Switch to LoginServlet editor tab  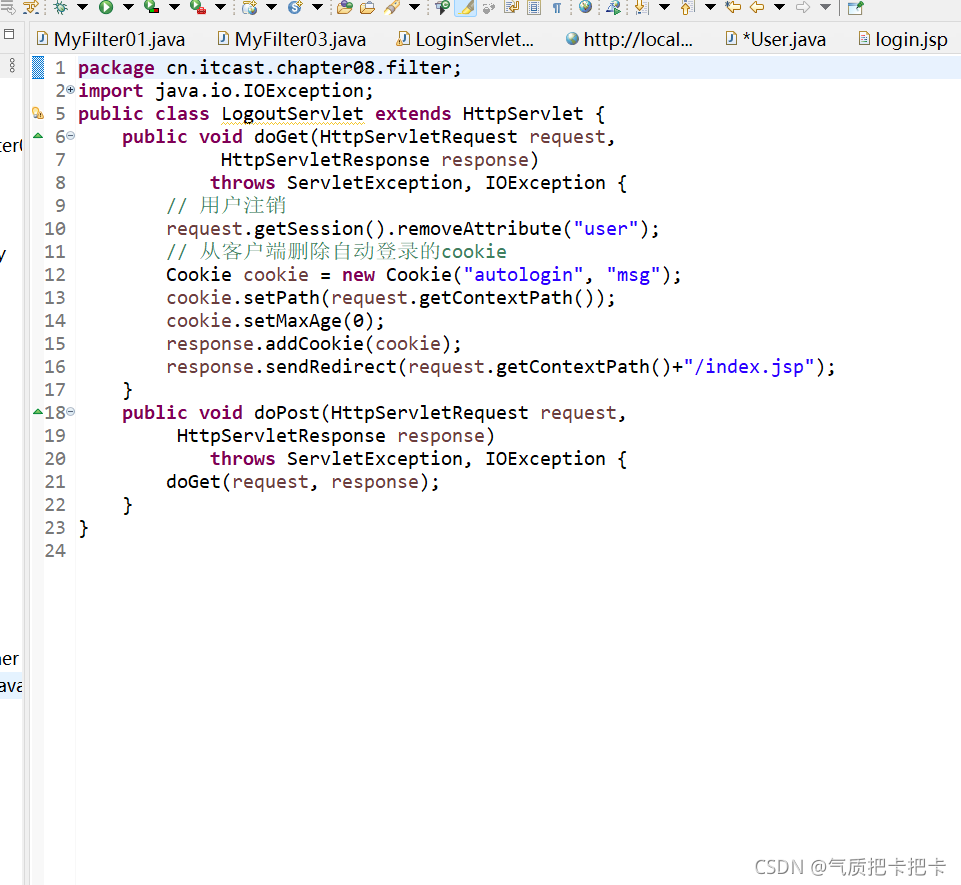pos(465,39)
